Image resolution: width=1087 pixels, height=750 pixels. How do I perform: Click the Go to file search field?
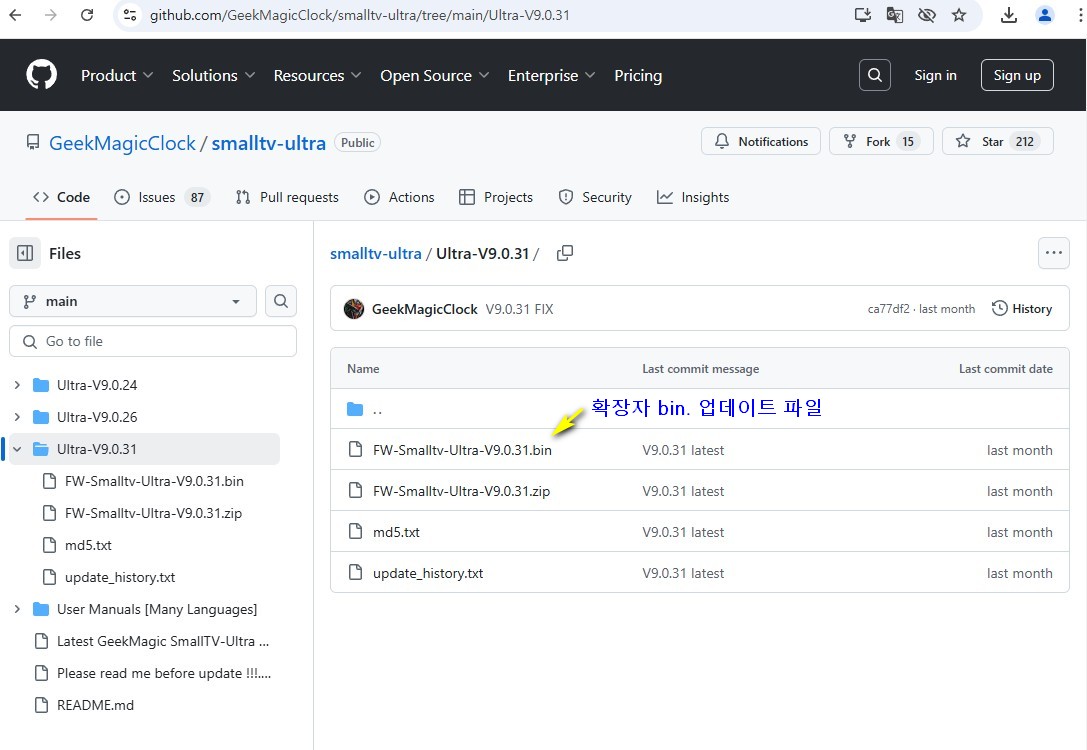coord(153,341)
